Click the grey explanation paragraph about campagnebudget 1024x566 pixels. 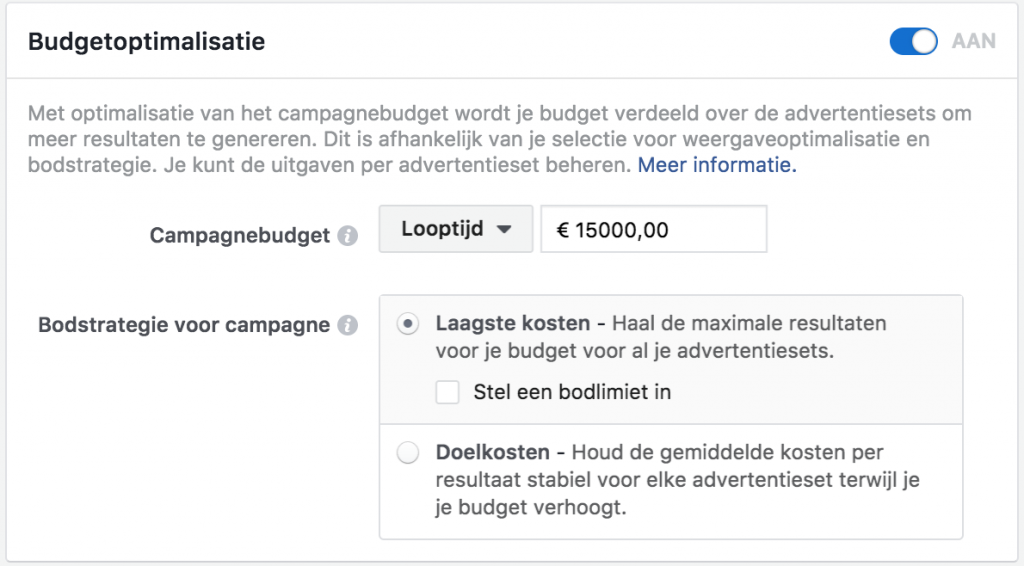coord(500,139)
